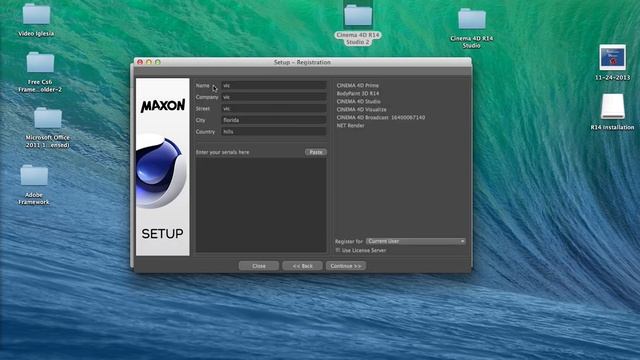Open the Video Iglesia folder icon

click(36, 14)
